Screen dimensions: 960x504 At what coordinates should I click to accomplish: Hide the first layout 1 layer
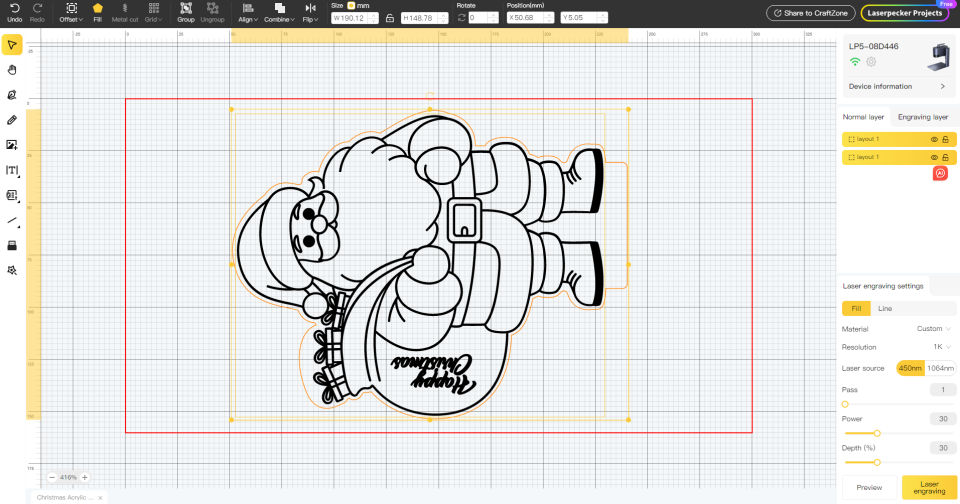(934, 140)
